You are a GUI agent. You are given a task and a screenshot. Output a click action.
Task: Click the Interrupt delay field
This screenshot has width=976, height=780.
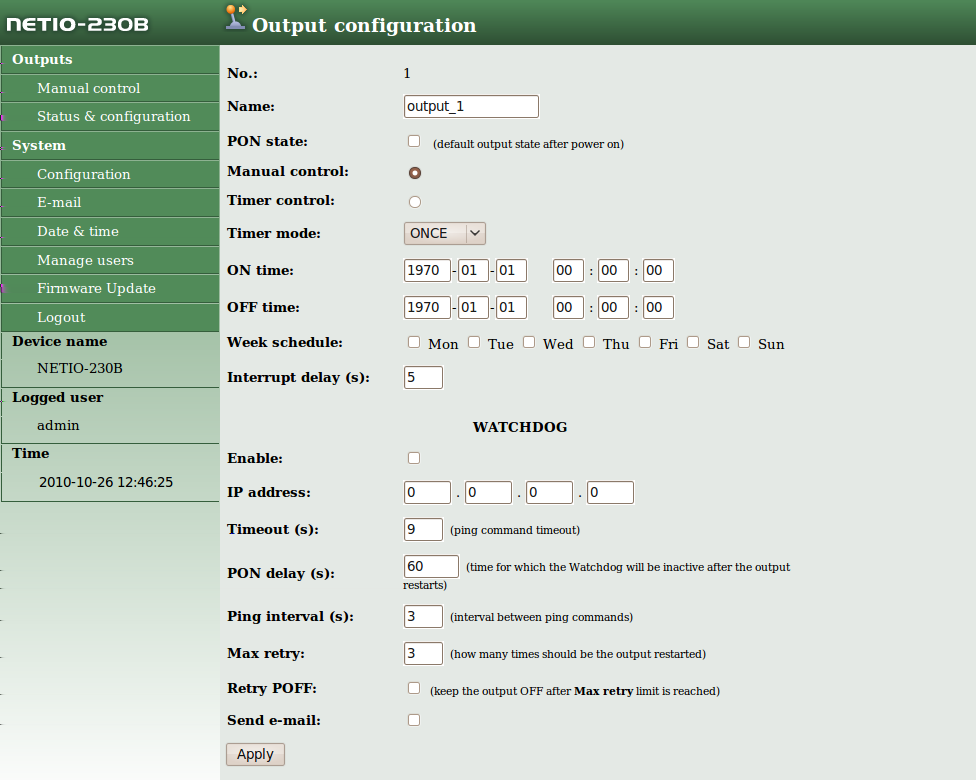pos(423,377)
